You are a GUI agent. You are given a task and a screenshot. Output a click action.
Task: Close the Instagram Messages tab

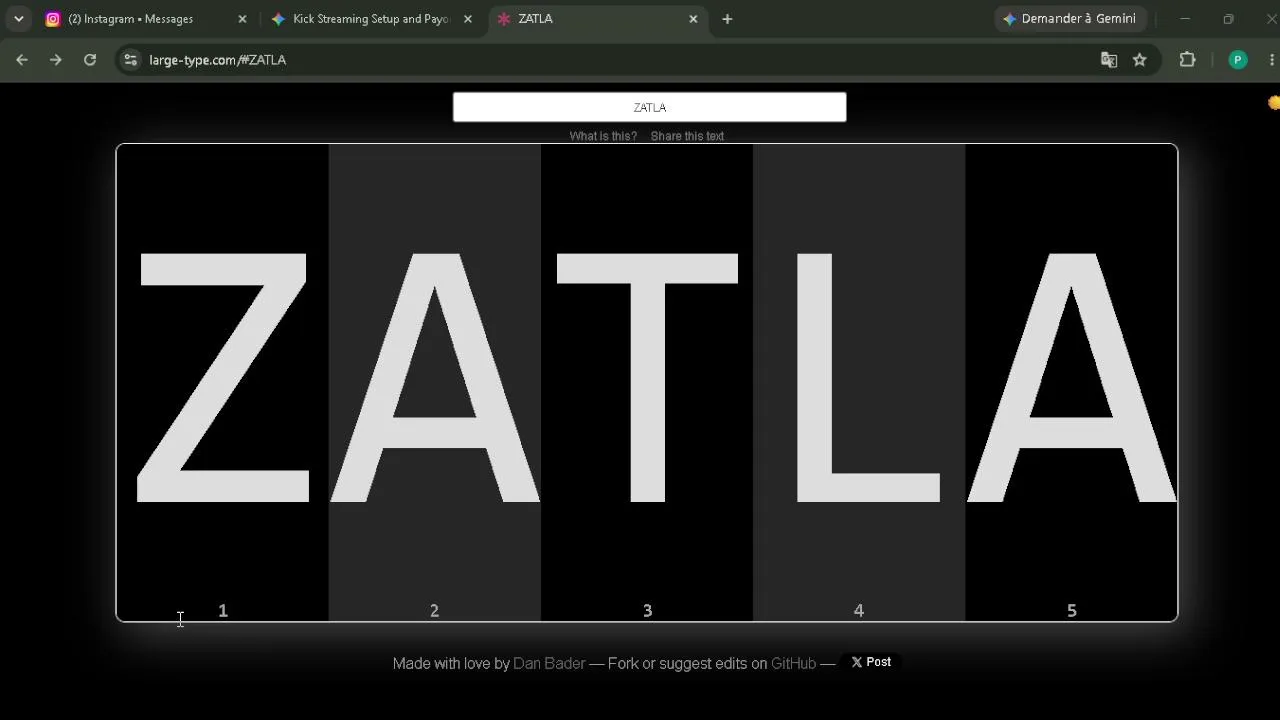pyautogui.click(x=242, y=19)
